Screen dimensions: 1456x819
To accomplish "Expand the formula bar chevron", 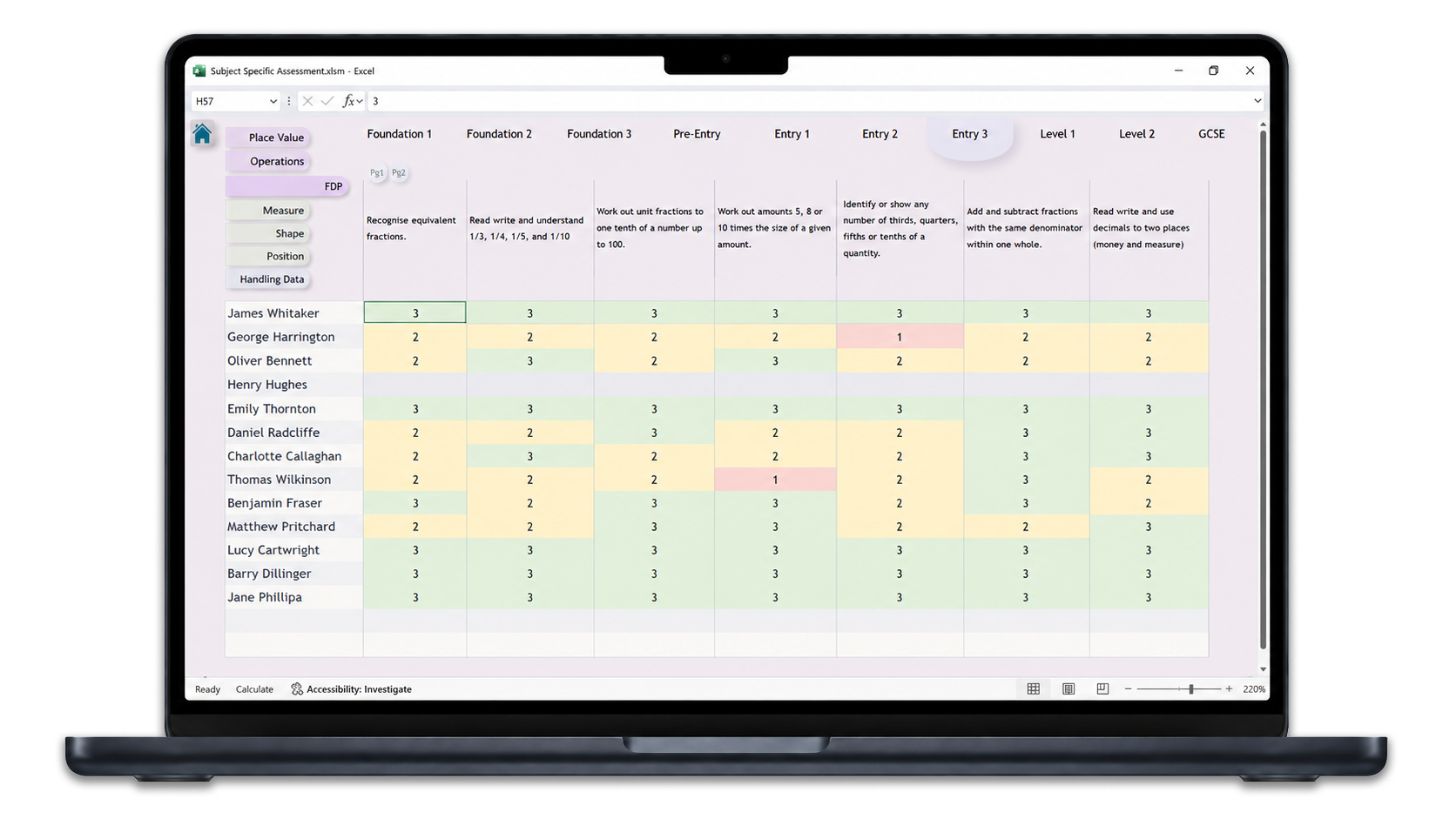I will (1257, 101).
